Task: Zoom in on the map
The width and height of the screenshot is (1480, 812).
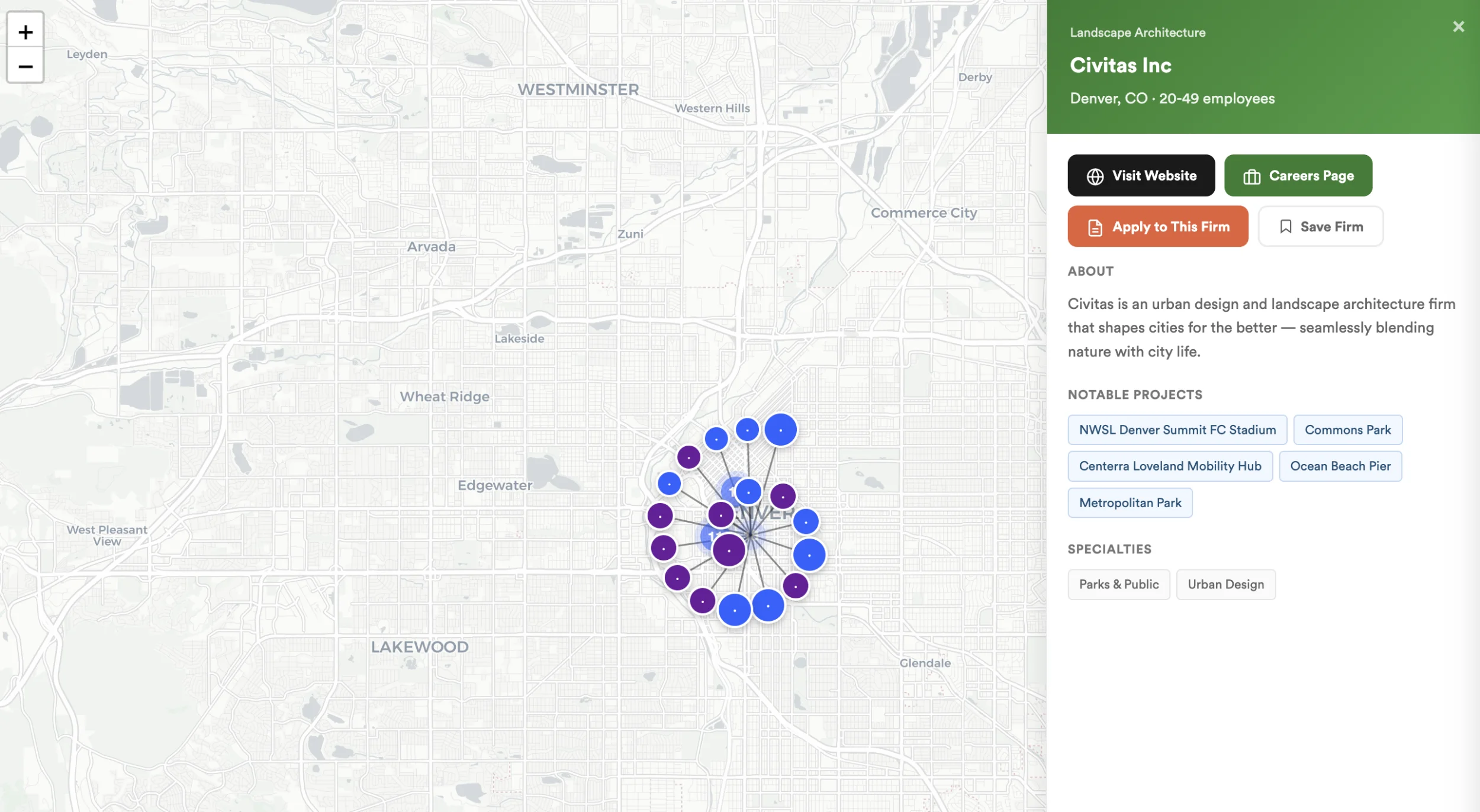Action: tap(25, 31)
